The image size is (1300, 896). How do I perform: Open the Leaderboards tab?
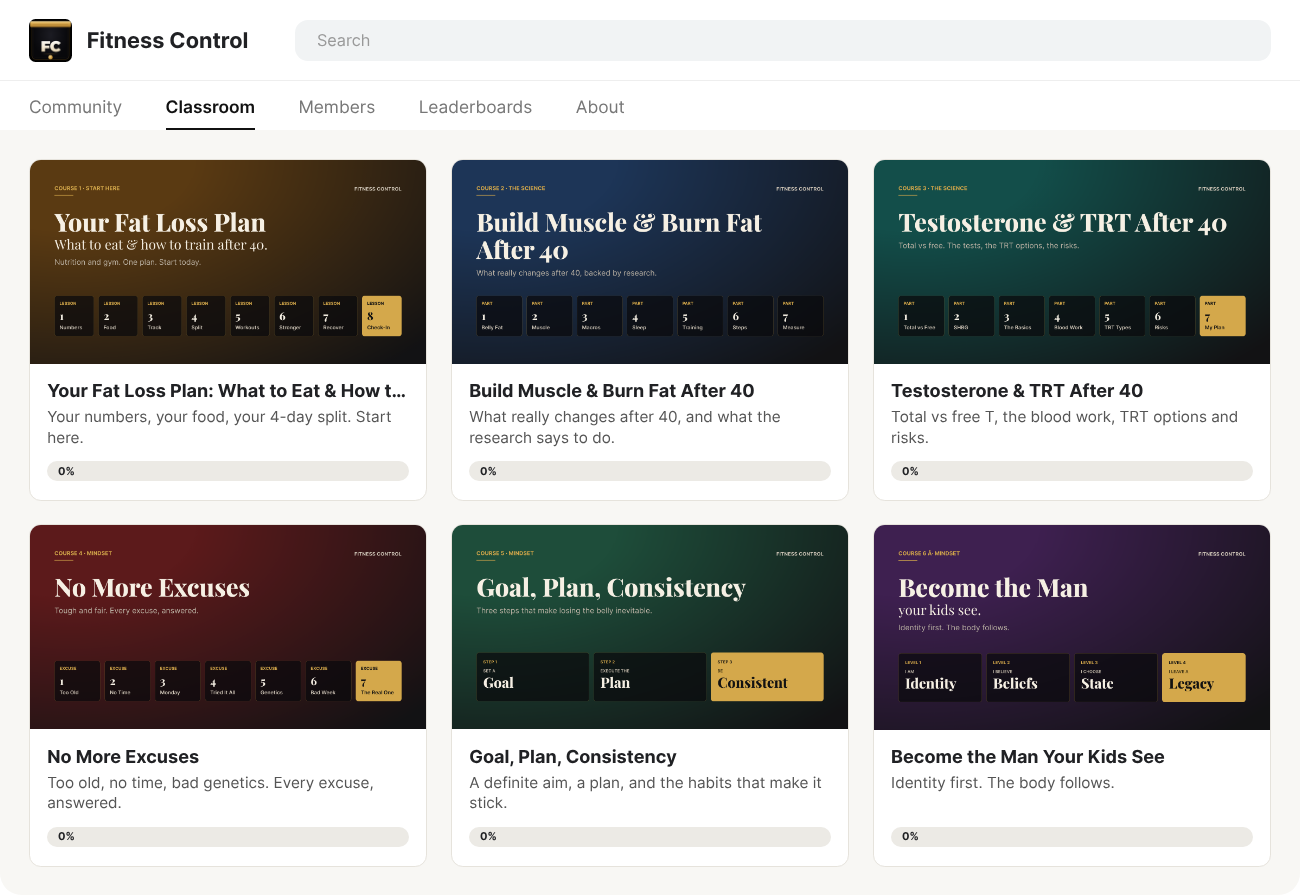[475, 107]
